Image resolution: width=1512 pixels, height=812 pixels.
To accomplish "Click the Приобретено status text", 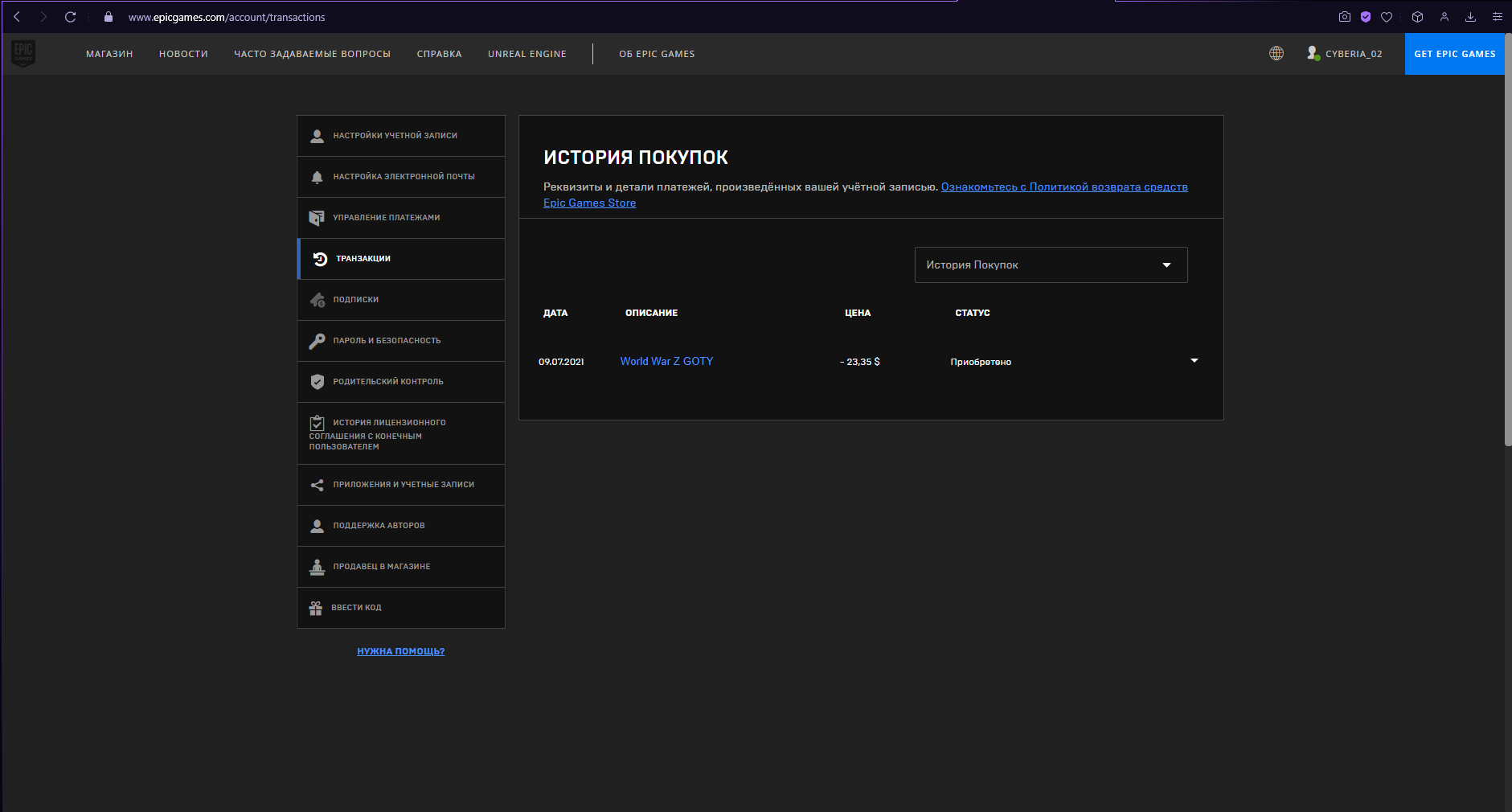I will point(981,362).
